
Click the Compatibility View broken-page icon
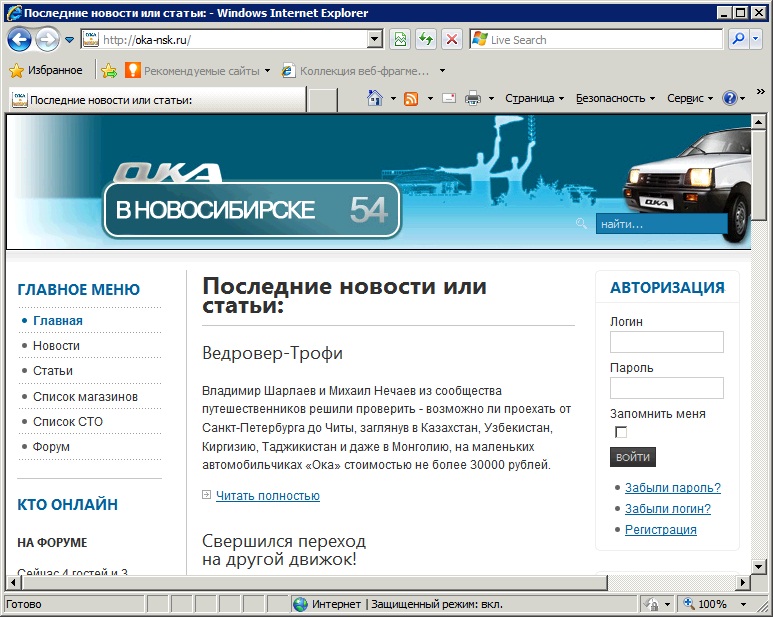pos(400,39)
